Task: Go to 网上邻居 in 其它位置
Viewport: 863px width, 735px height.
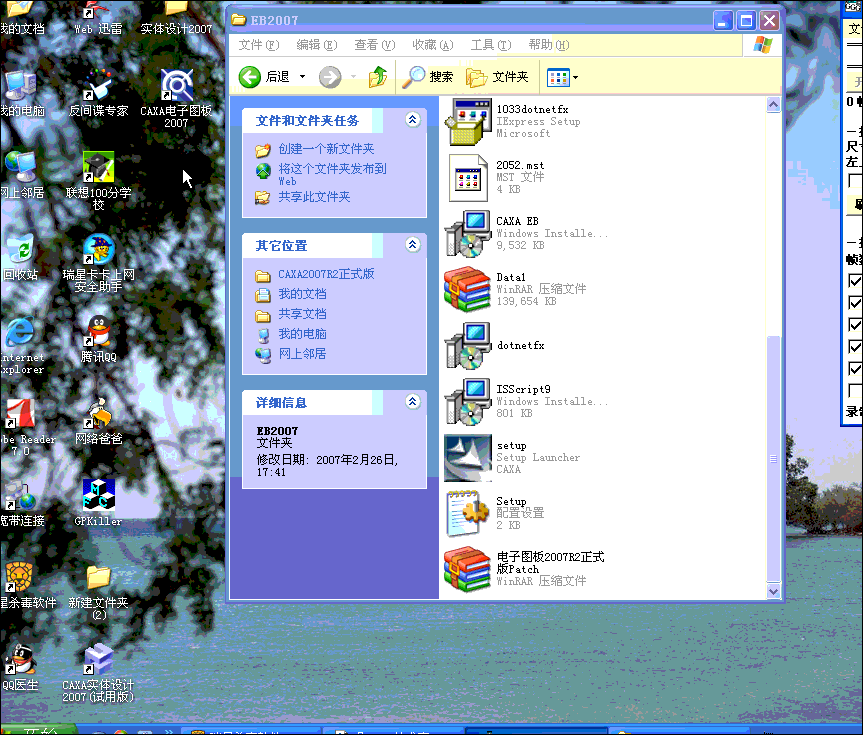Action: click(302, 353)
